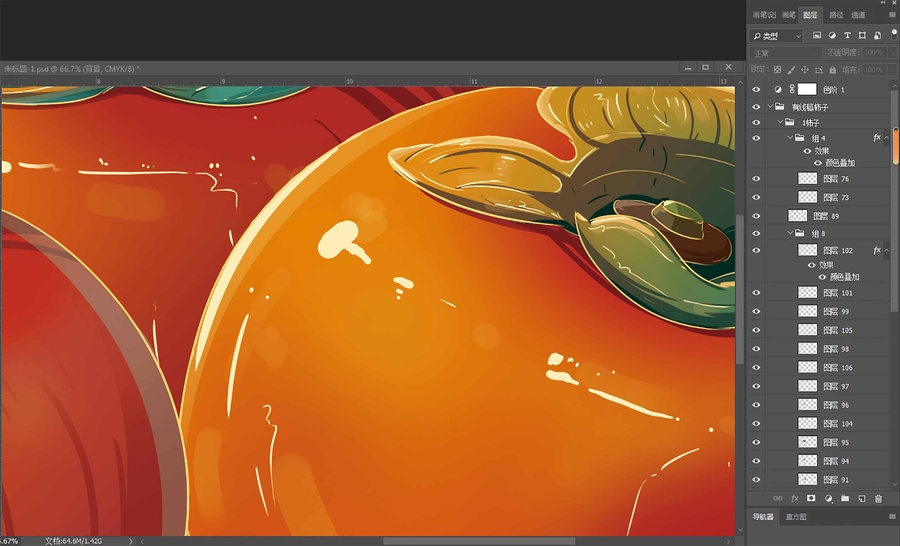Filter layers by shape layer type
Image resolution: width=900 pixels, height=546 pixels.
[862, 36]
